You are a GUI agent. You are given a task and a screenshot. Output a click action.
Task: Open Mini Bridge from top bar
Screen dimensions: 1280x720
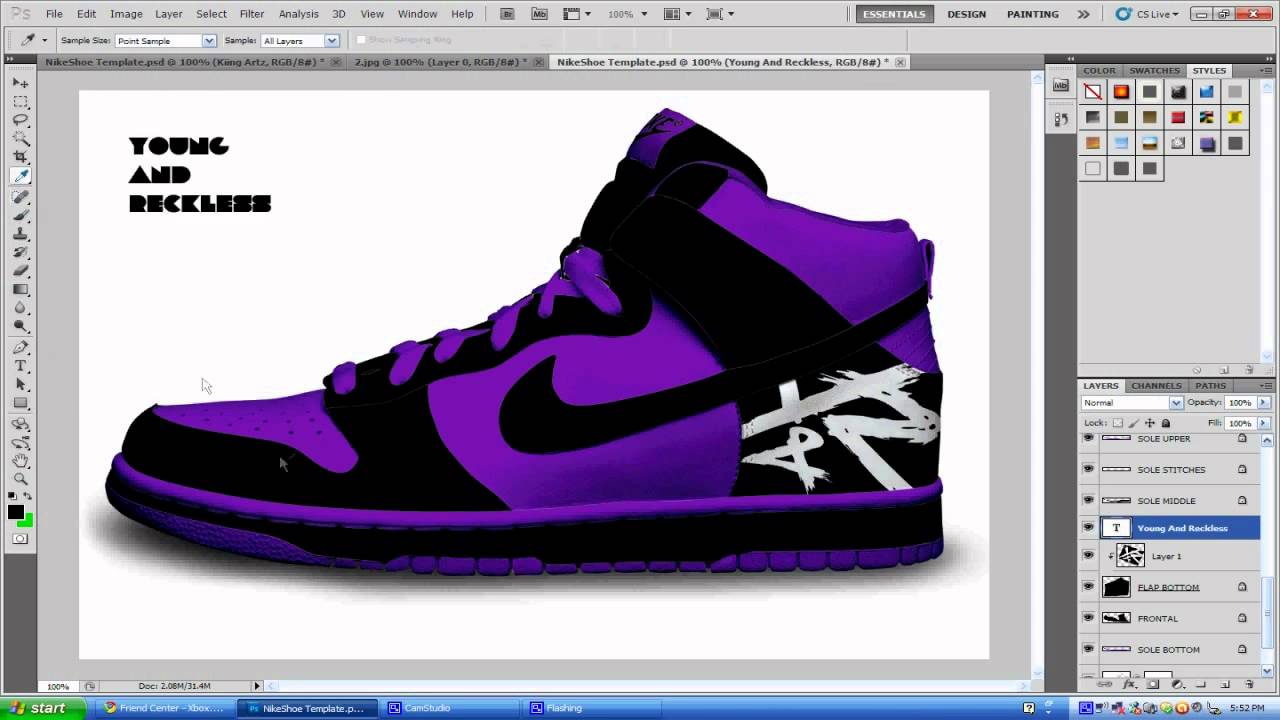point(540,14)
